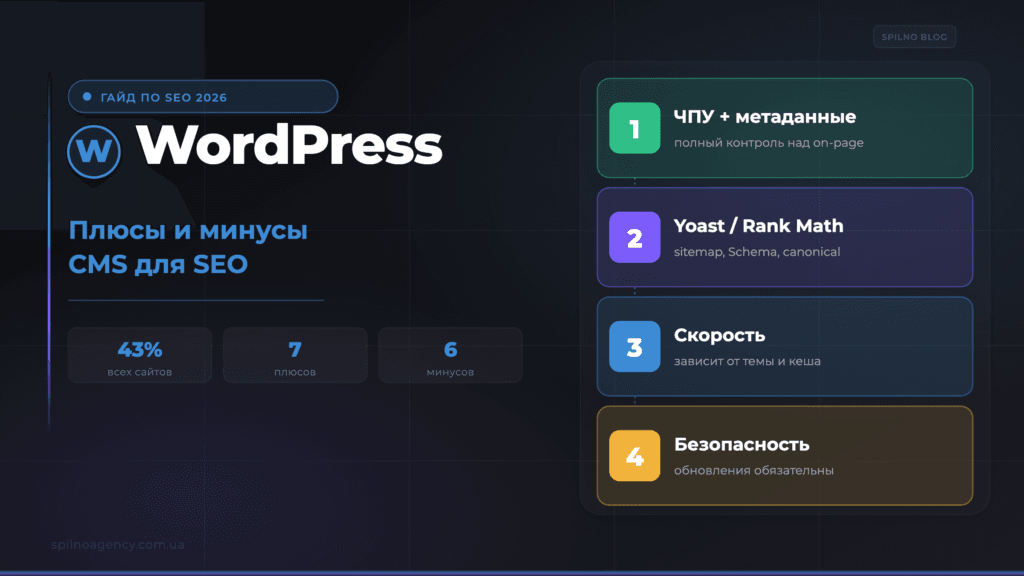This screenshot has width=1024, height=576.
Task: Click the WordPress title text
Action: 289,144
